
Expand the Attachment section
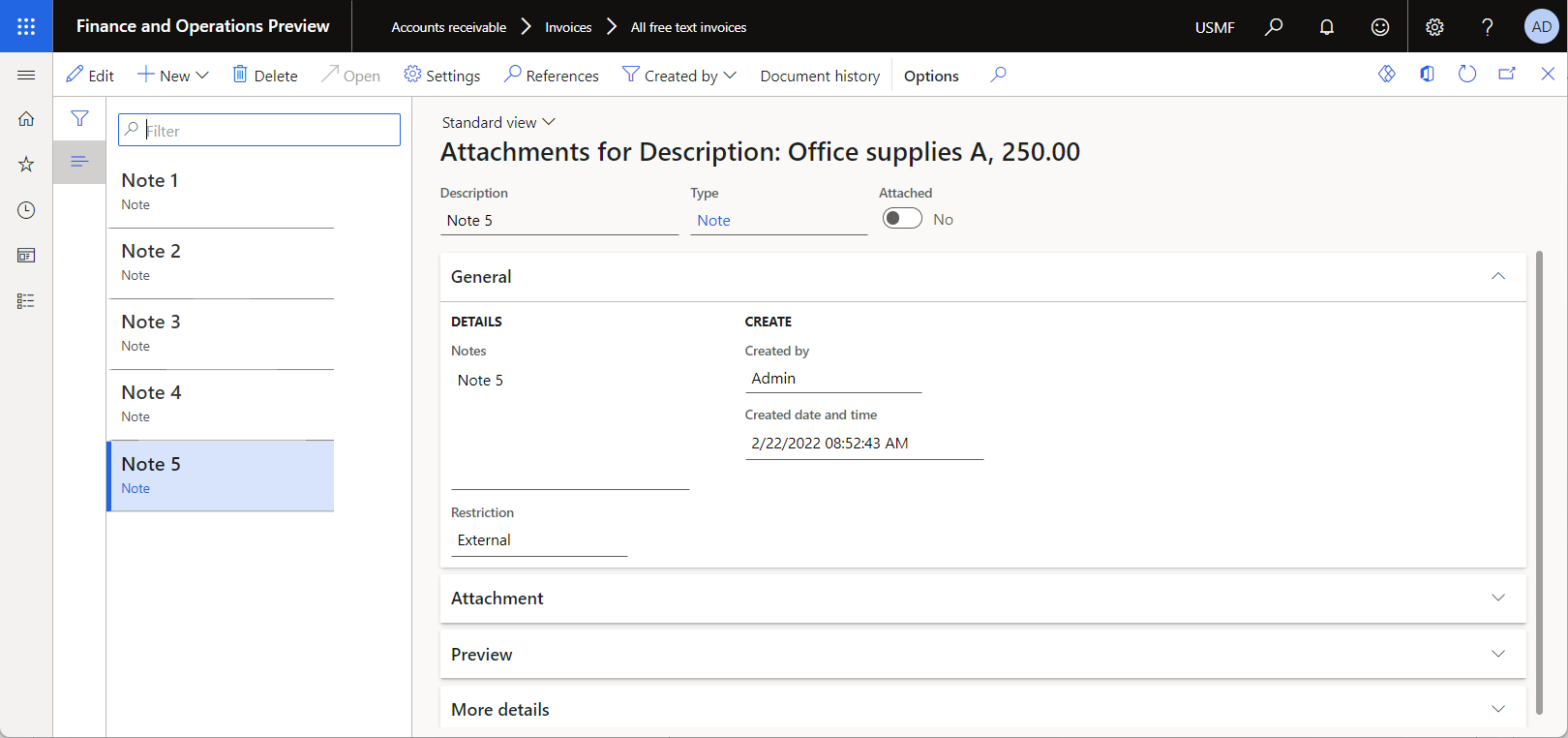(x=1498, y=599)
